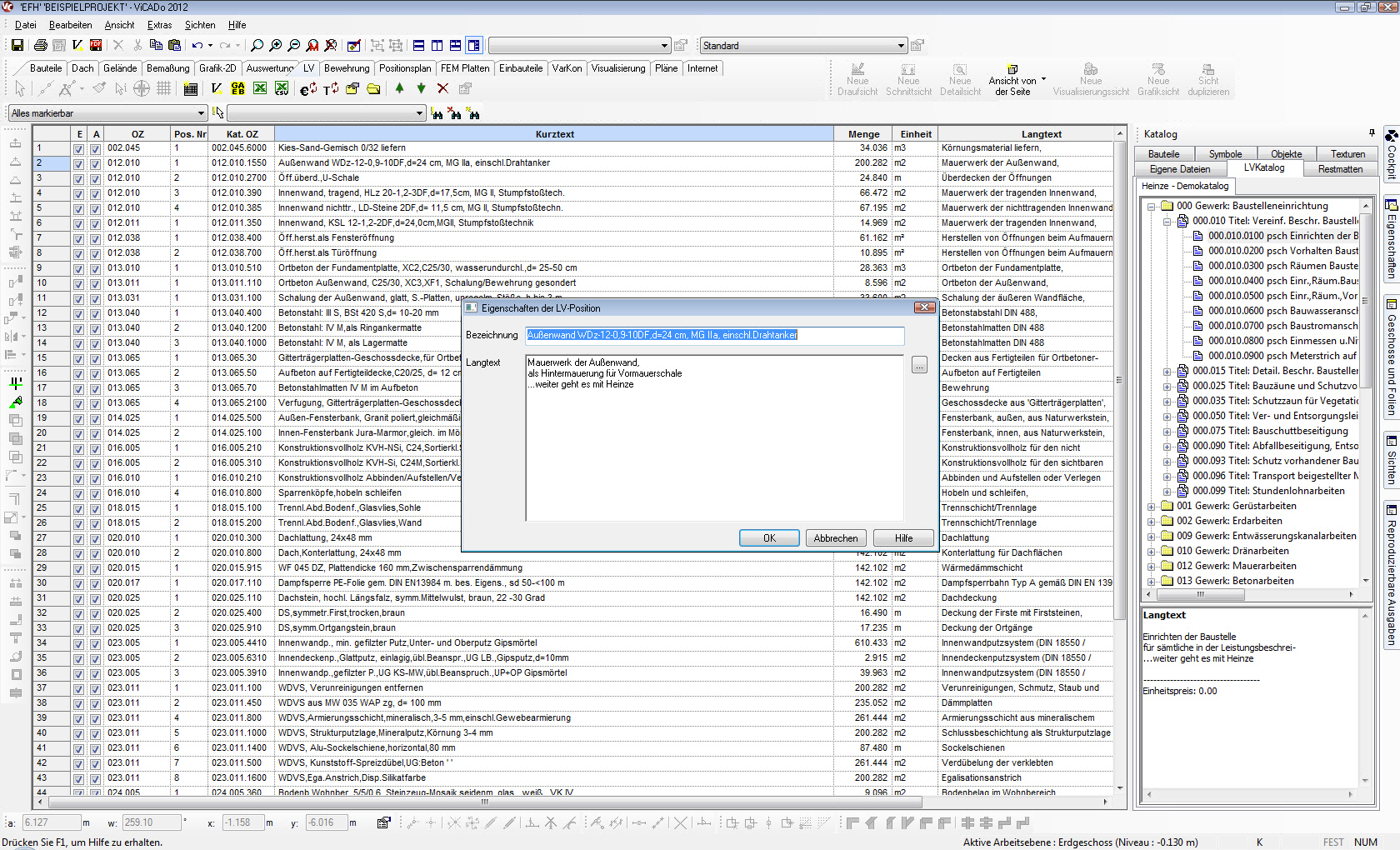Click the plain magnifier zoom icon

[x=257, y=45]
